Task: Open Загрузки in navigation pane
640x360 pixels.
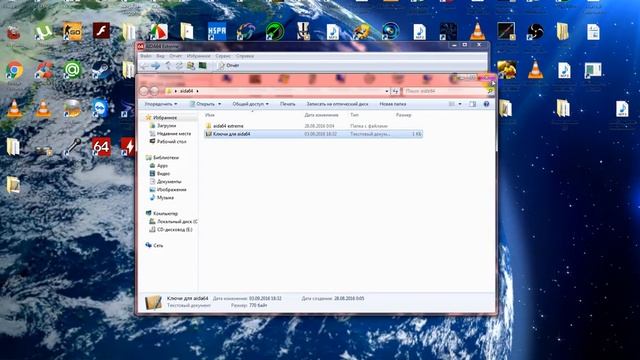Action: 166,126
